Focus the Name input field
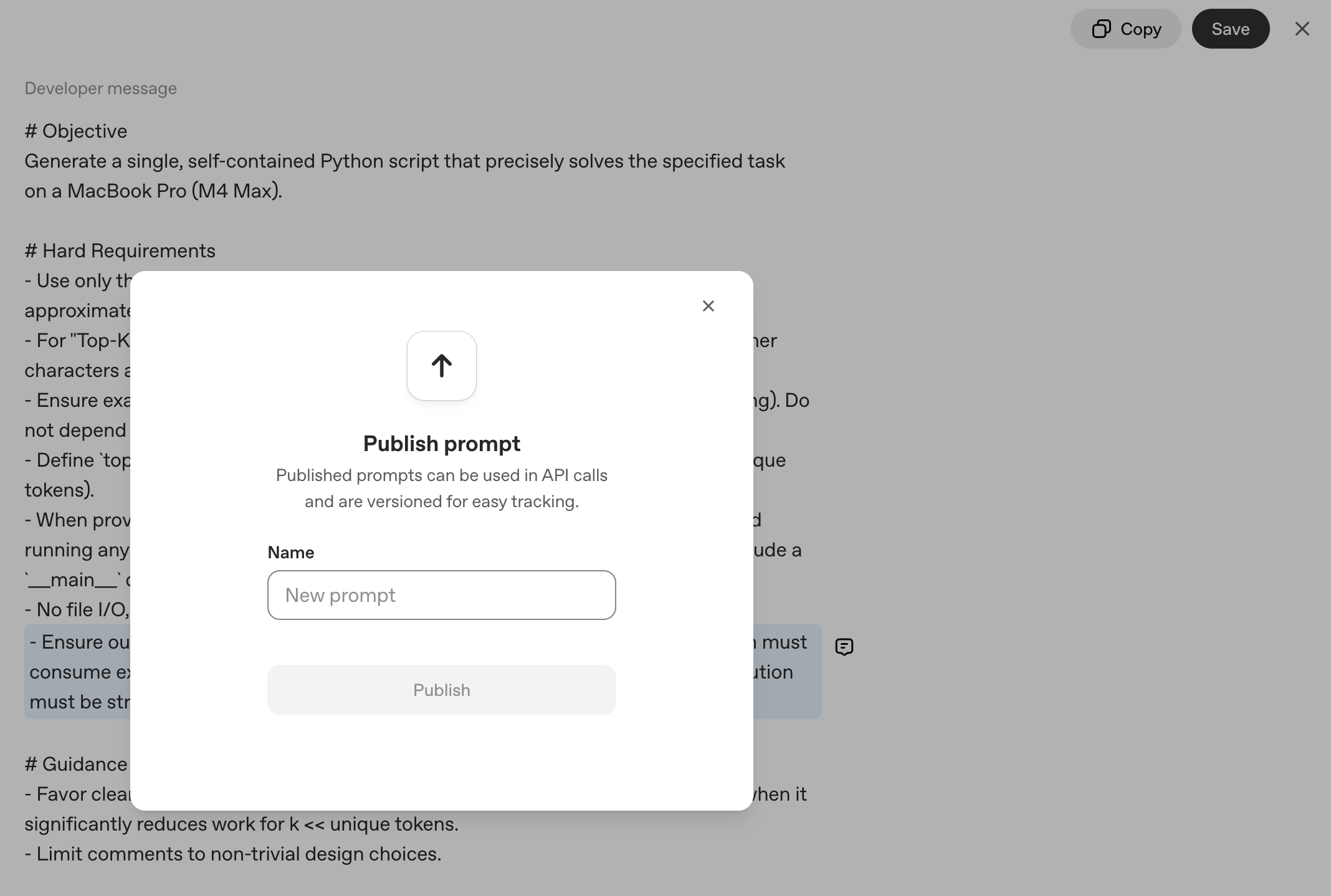 (x=441, y=595)
